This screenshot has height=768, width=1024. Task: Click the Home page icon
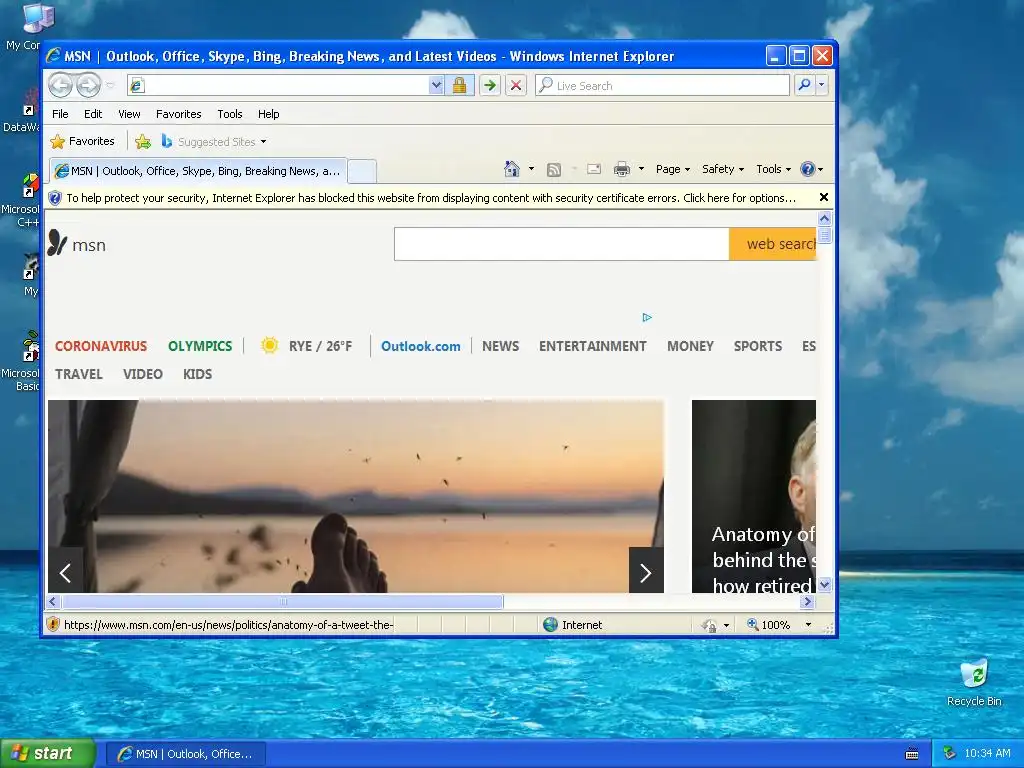[512, 169]
